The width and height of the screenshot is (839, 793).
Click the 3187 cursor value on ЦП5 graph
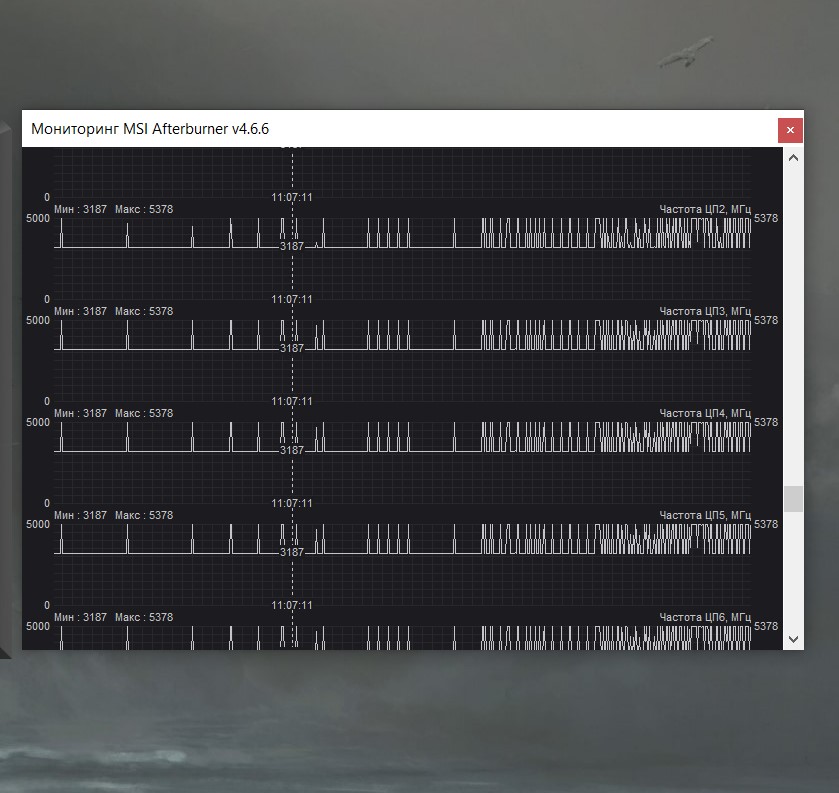click(x=292, y=552)
